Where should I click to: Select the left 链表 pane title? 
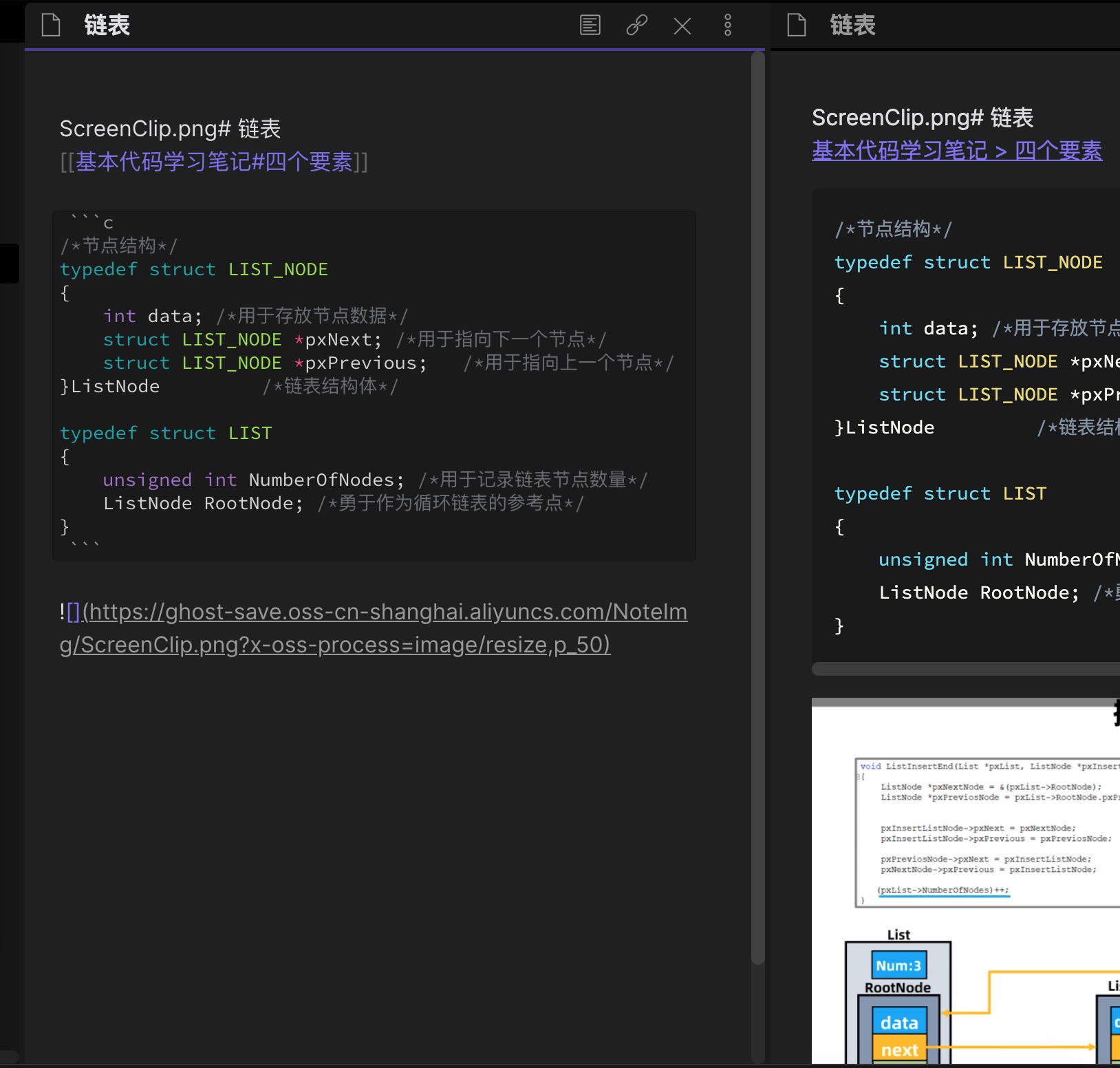[107, 25]
